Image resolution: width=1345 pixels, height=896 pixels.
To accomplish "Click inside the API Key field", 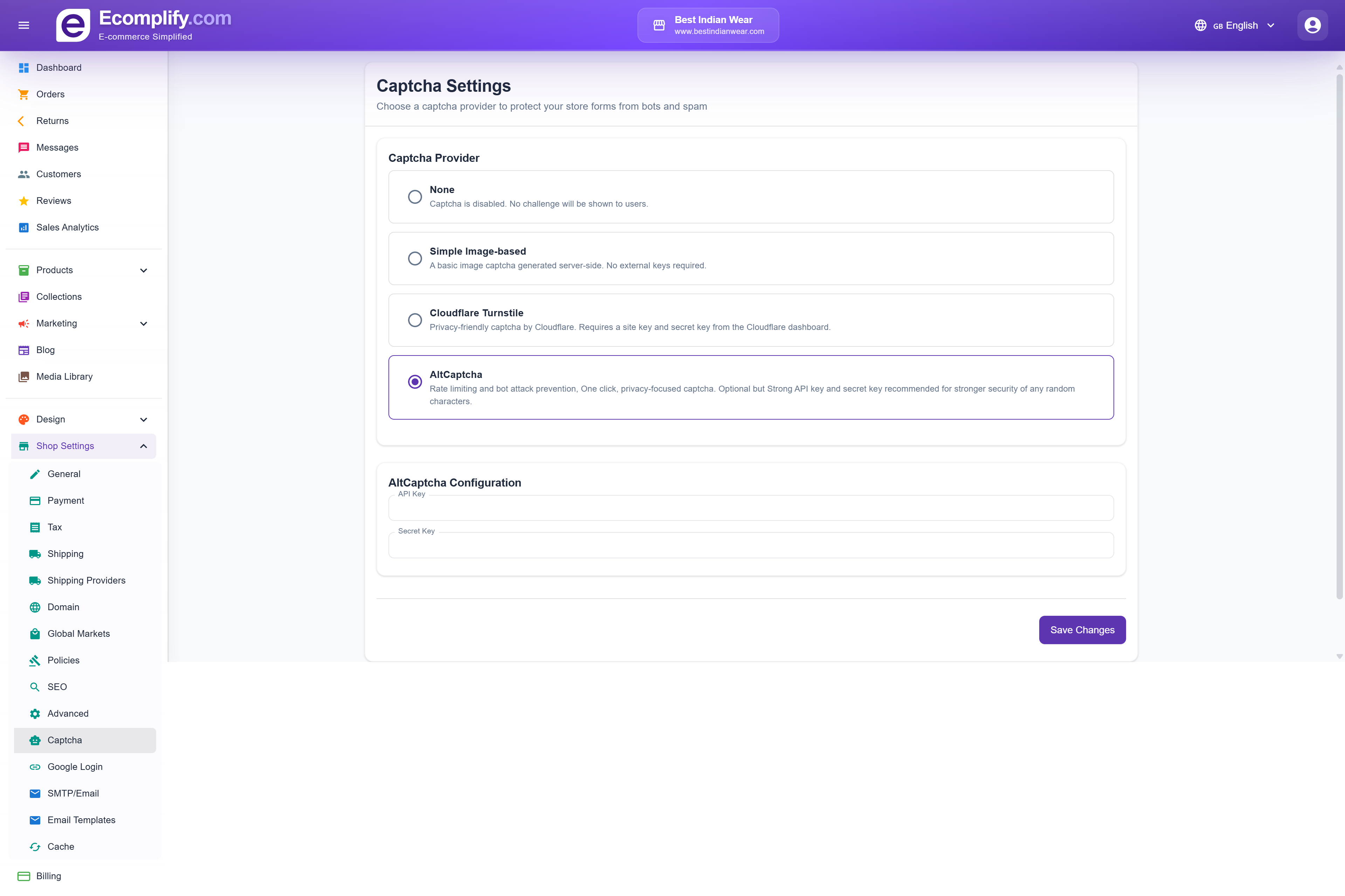I will coord(750,508).
